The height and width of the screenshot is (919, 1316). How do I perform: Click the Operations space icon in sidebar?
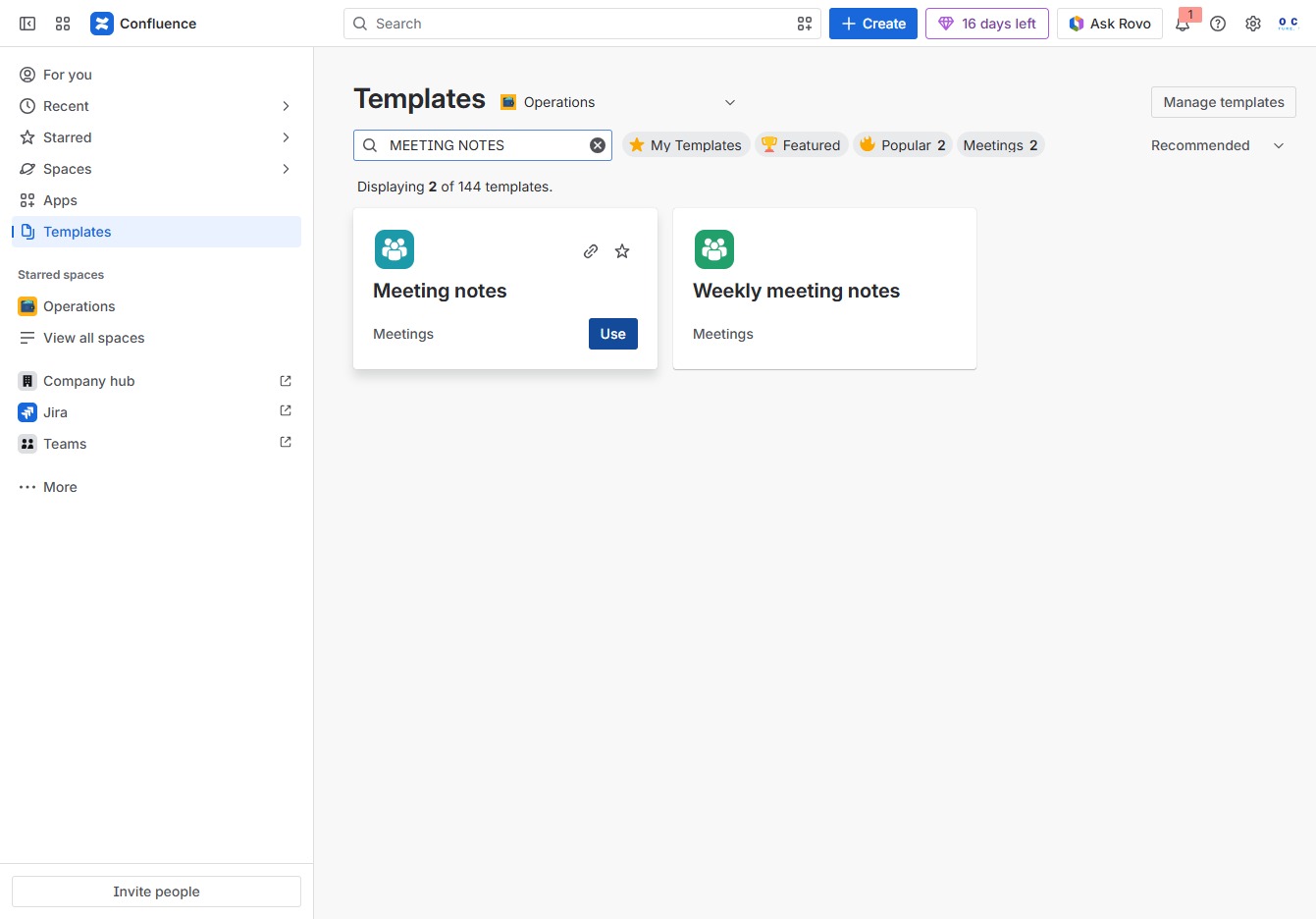(x=27, y=306)
